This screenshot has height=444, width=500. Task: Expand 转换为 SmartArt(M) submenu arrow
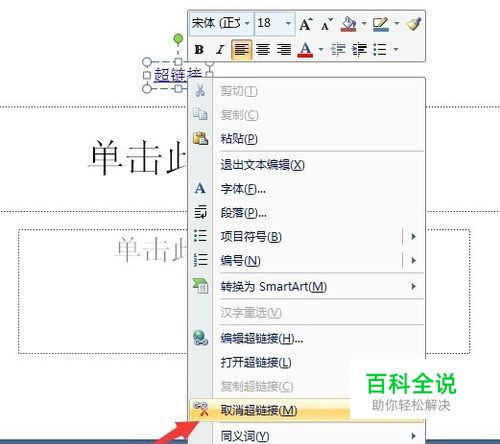pos(413,286)
